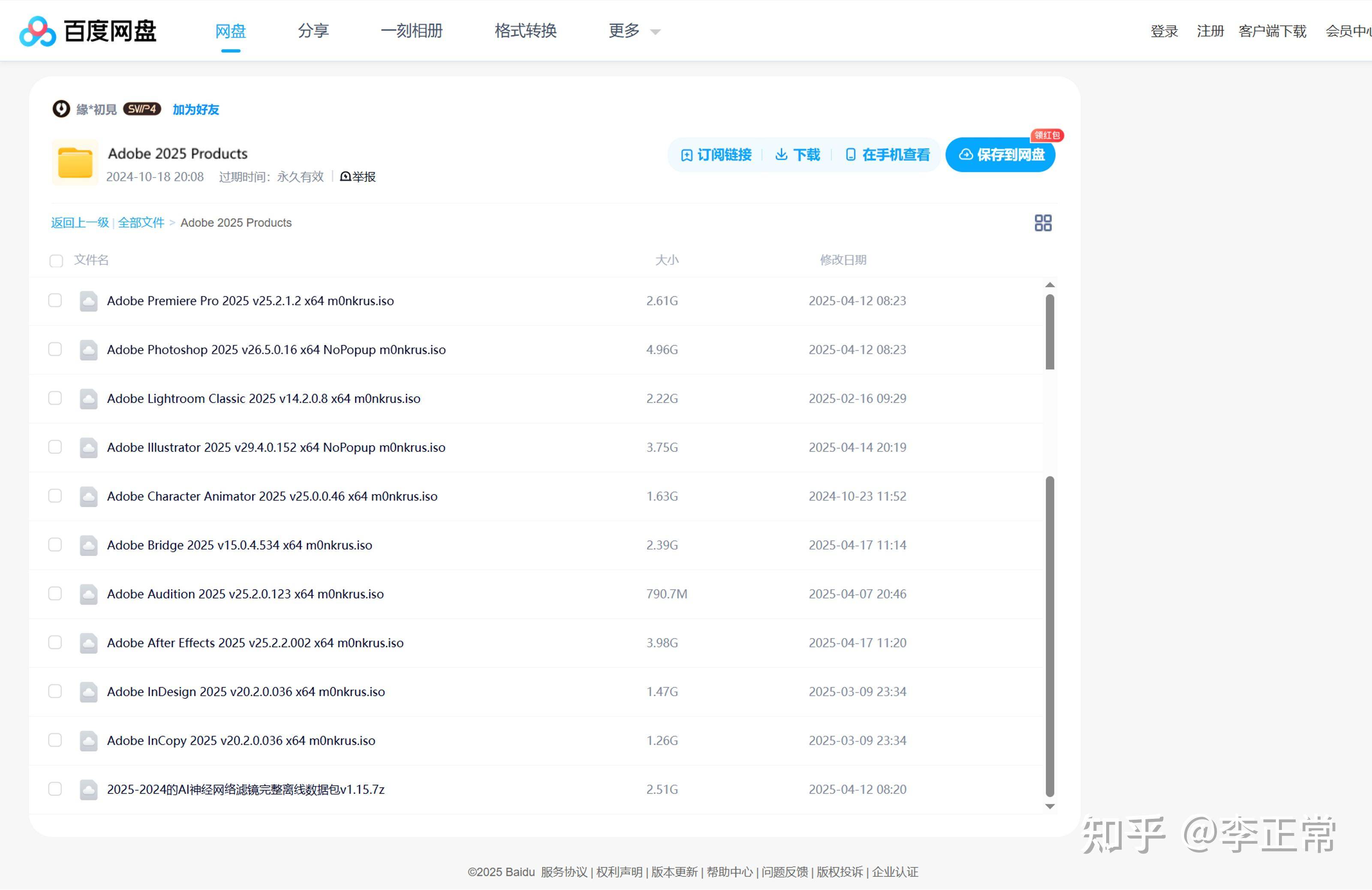Click the Adobe 2025 Products folder icon

tap(75, 162)
